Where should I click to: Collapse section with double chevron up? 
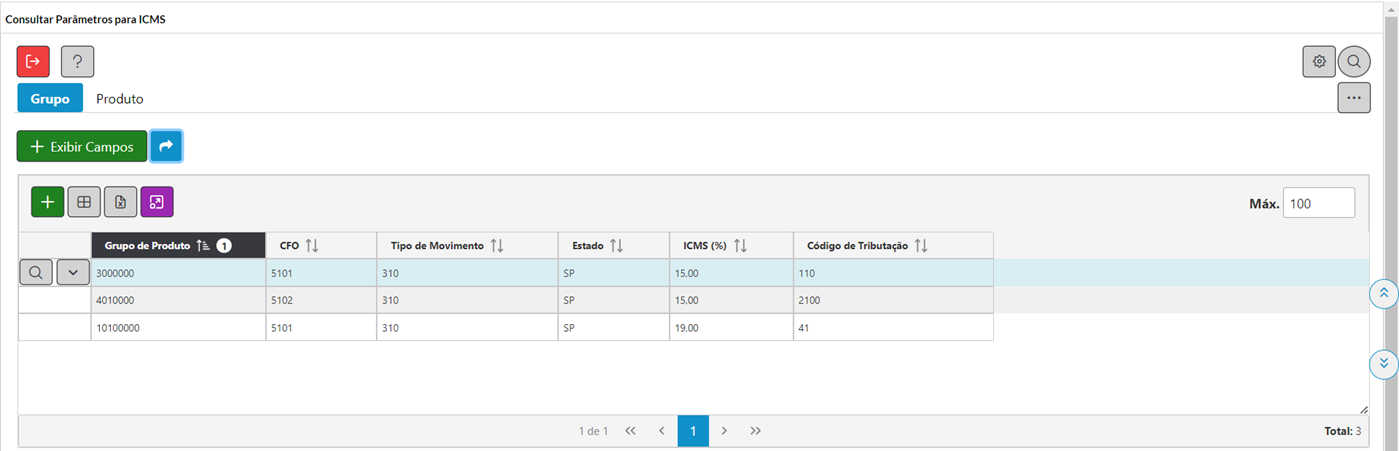click(1383, 293)
